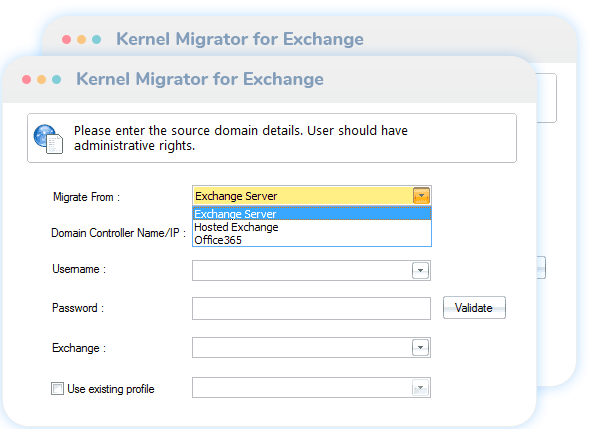Click the Domain Controller Name/IP label
This screenshot has width=599, height=429.
[118, 233]
